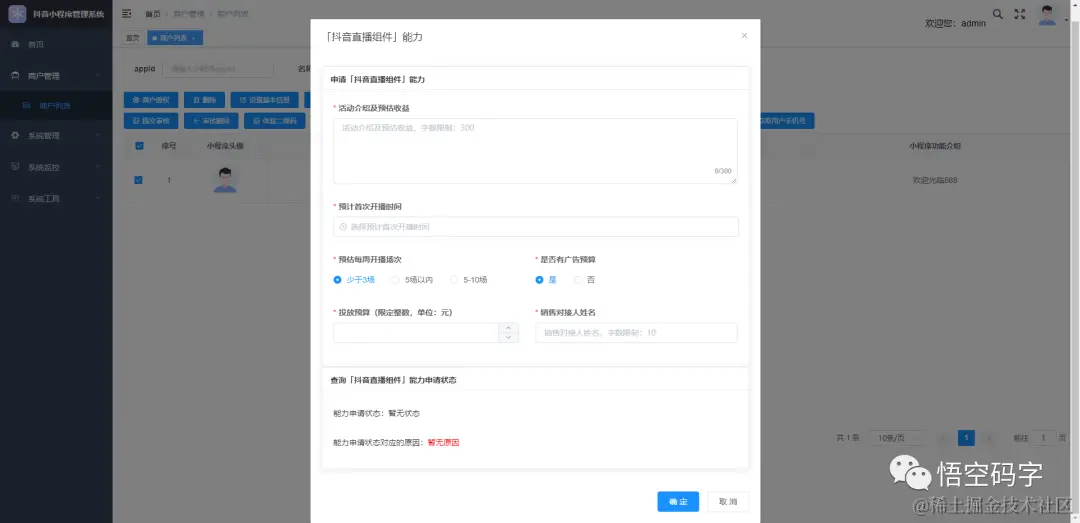Click the appId search input

[218, 69]
